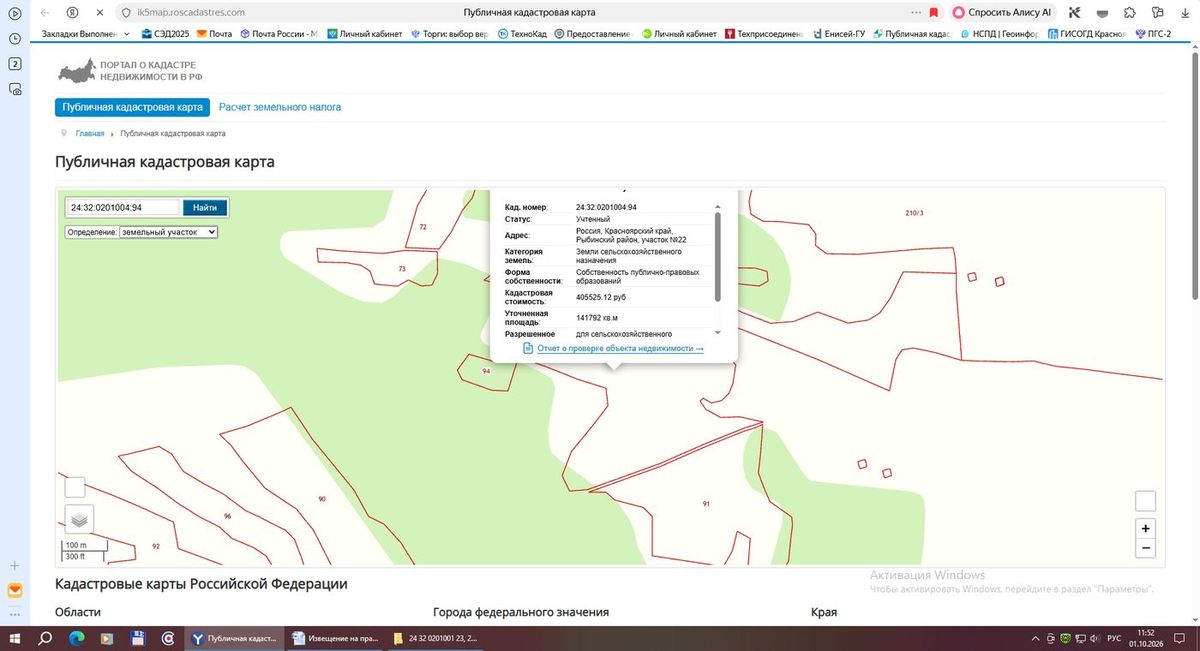1200x651 pixels.
Task: Open the 'Почта России' bookmark
Action: coord(278,33)
